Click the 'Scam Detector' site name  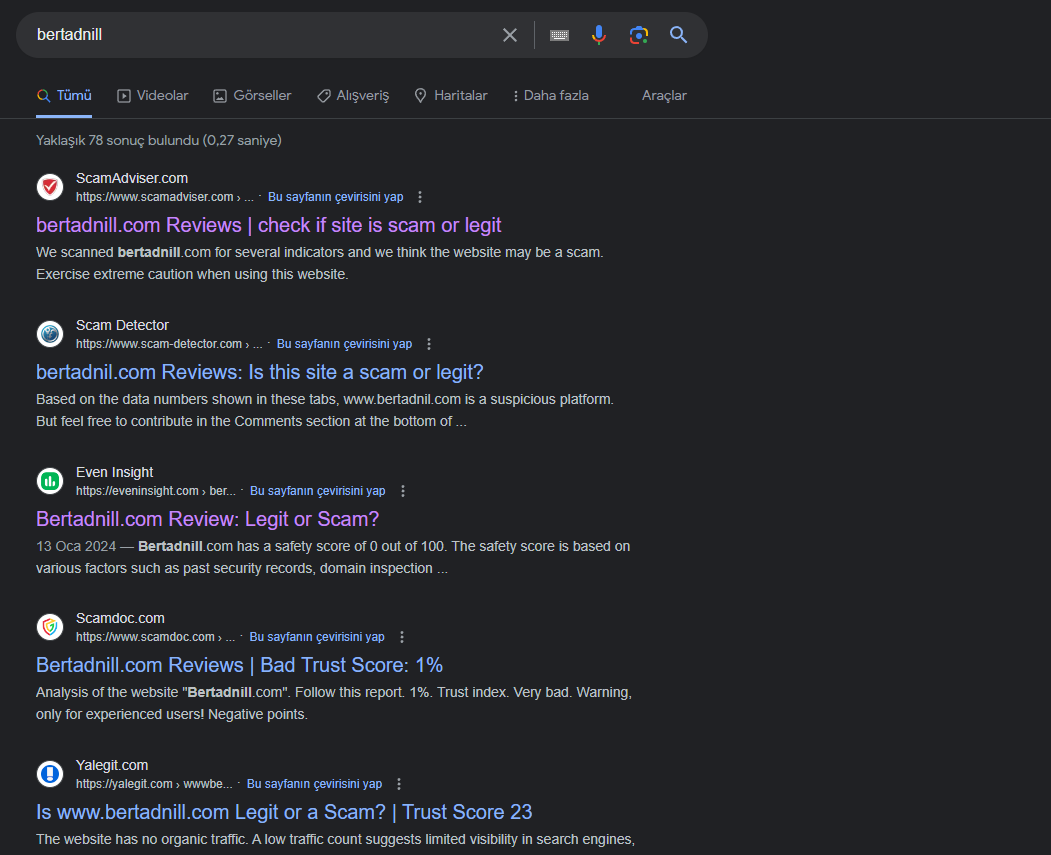tap(122, 325)
